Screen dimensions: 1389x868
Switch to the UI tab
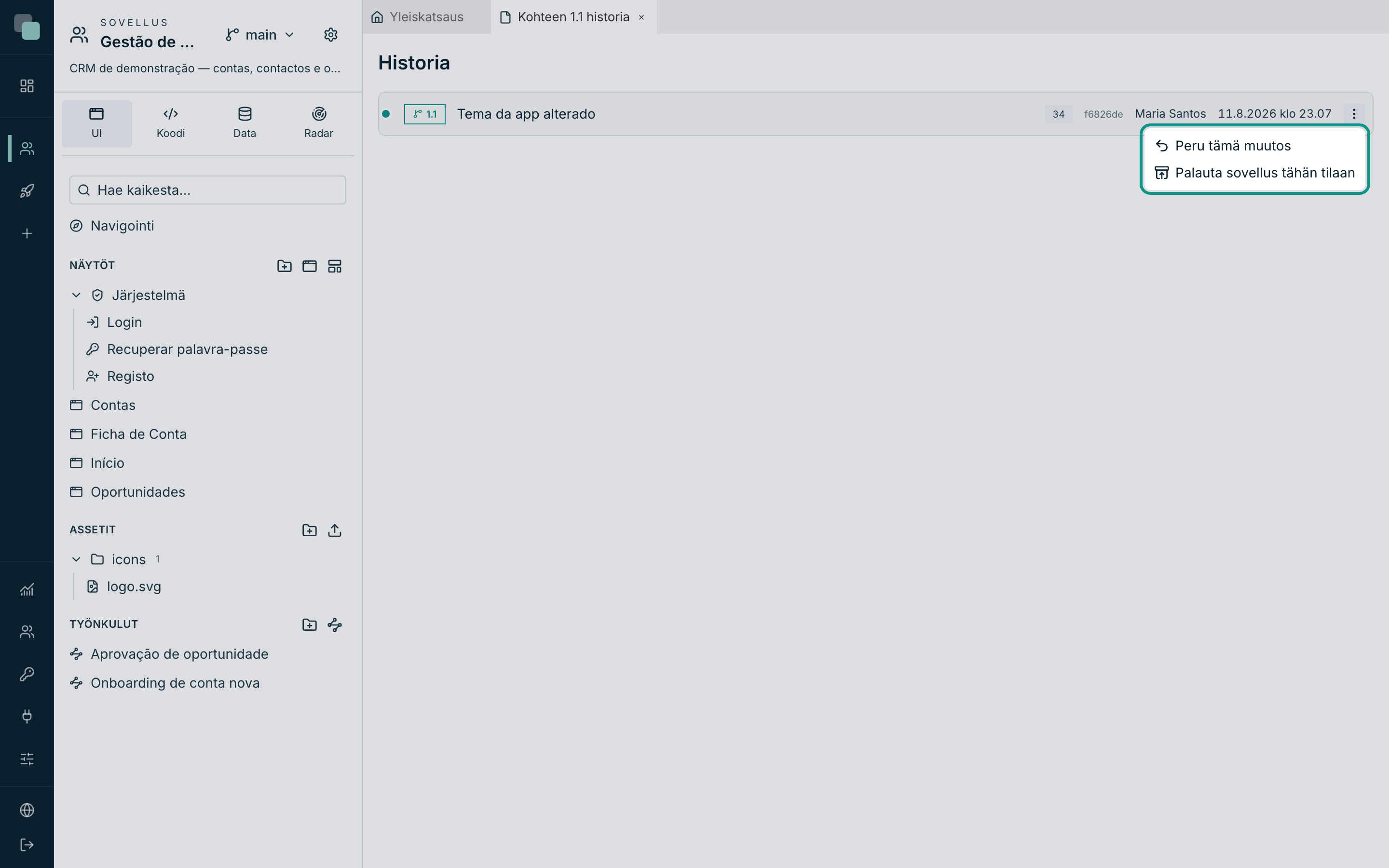[x=96, y=123]
